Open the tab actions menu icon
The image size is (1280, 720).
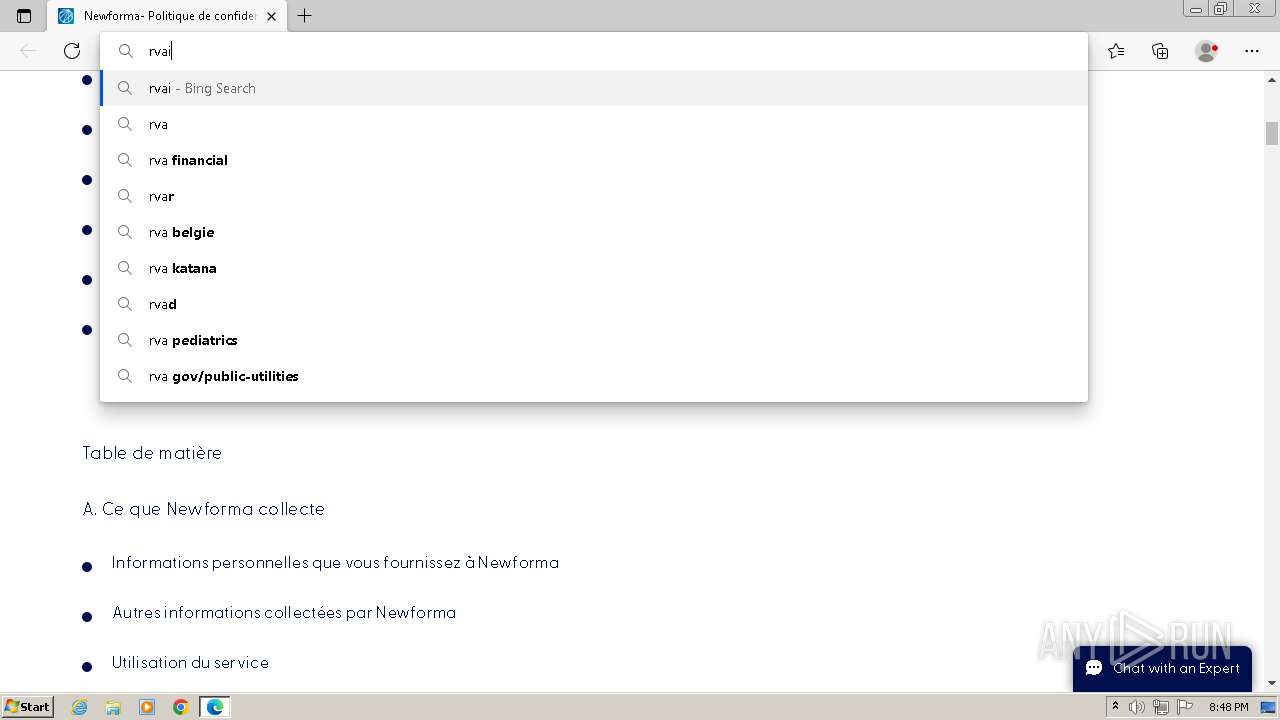click(24, 16)
